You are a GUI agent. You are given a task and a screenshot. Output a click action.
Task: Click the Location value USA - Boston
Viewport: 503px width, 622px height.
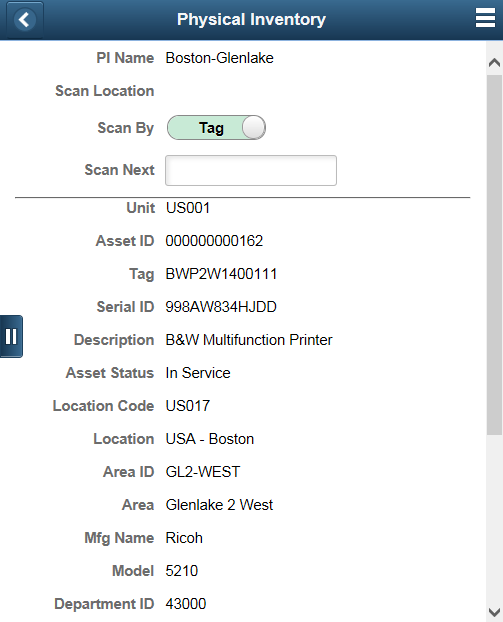(x=209, y=439)
